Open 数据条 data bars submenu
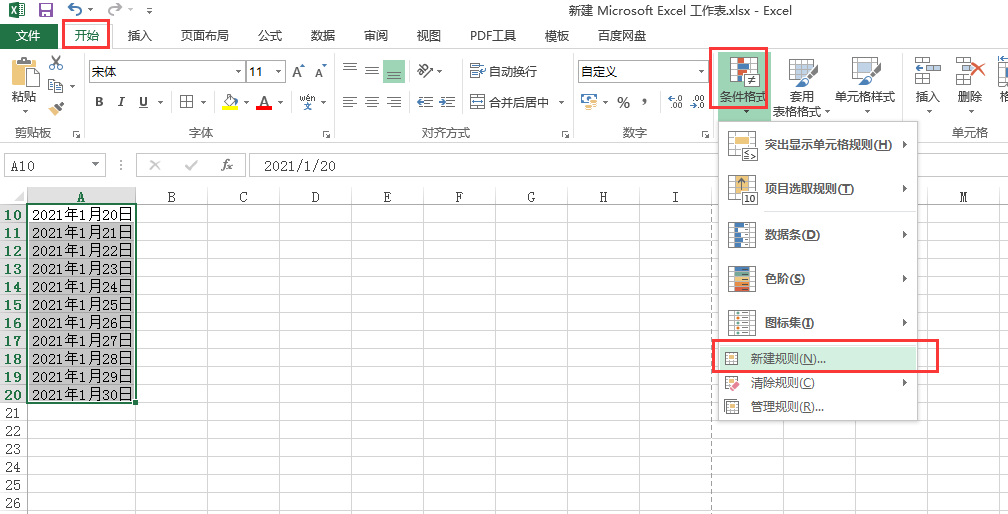 click(818, 235)
